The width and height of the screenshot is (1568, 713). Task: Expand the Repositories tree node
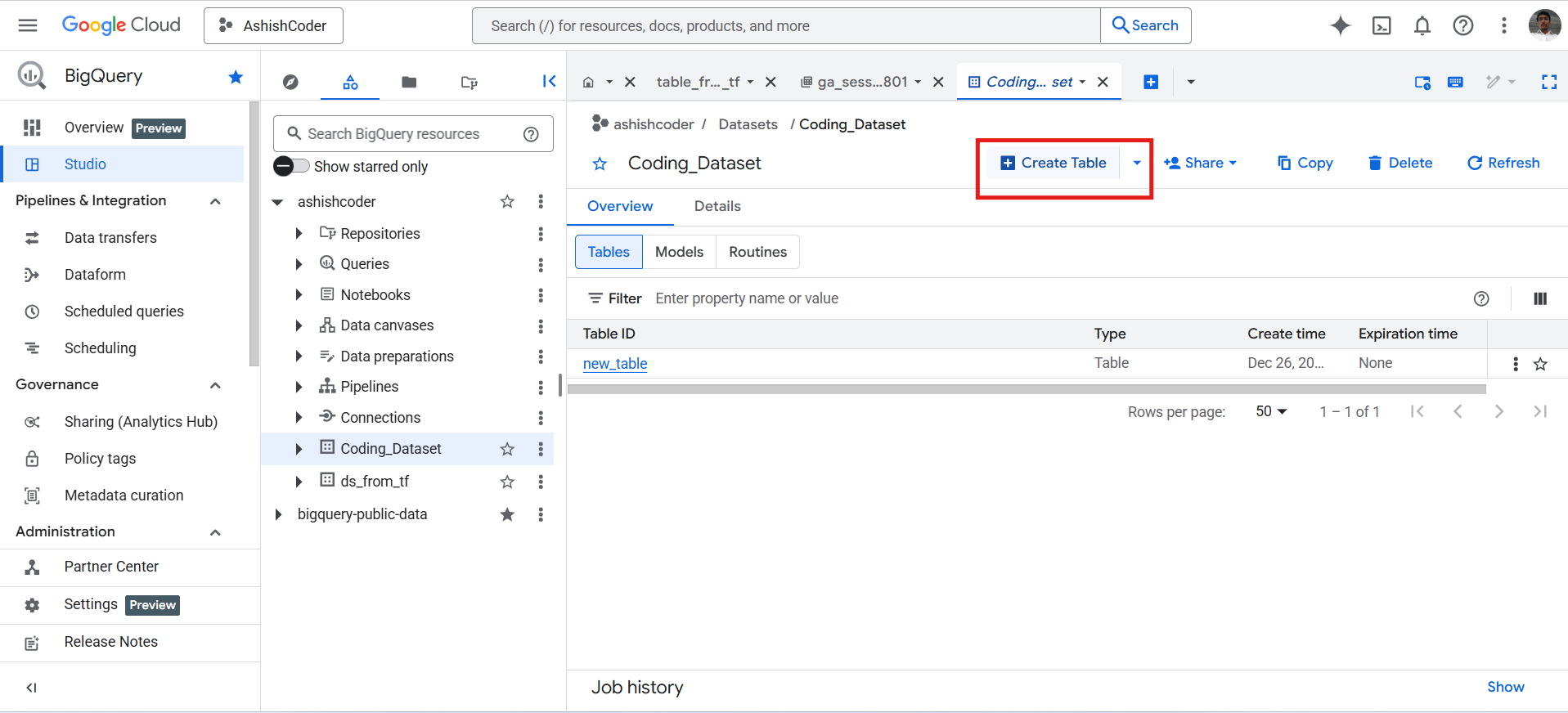point(299,234)
